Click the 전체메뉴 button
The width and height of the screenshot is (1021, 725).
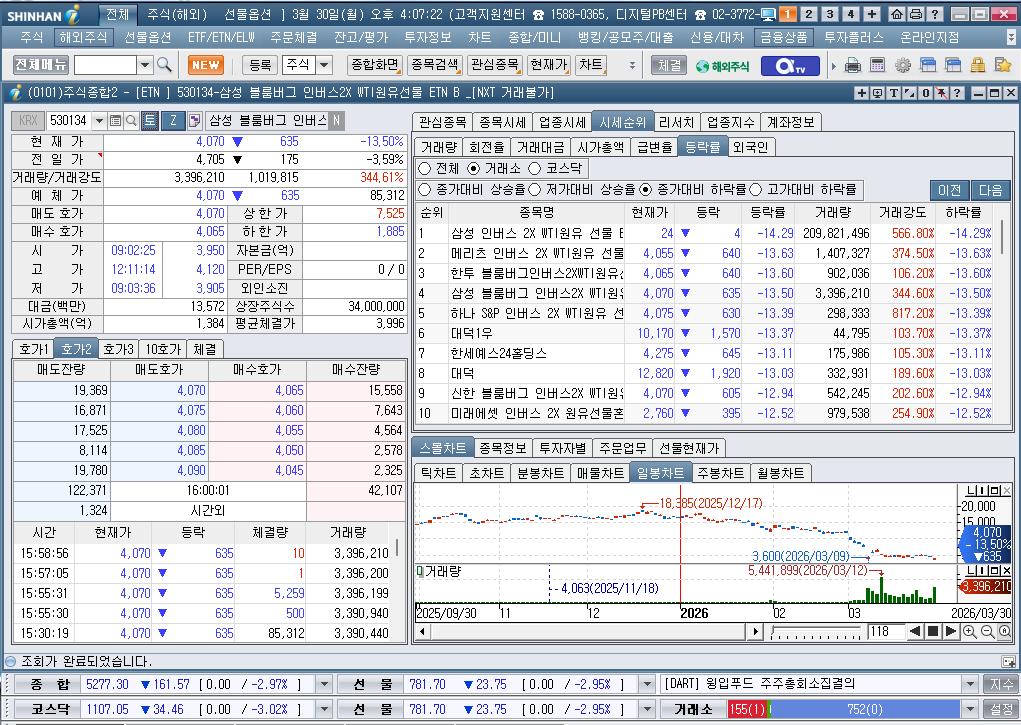click(x=40, y=64)
